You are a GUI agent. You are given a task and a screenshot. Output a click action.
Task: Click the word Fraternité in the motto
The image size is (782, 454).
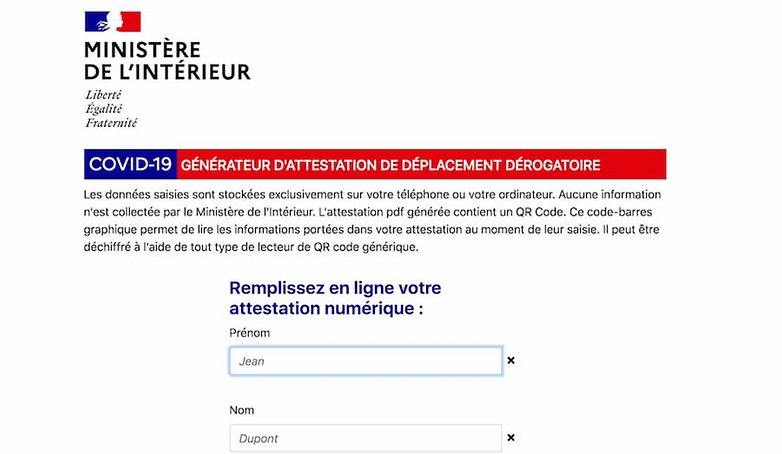click(111, 123)
